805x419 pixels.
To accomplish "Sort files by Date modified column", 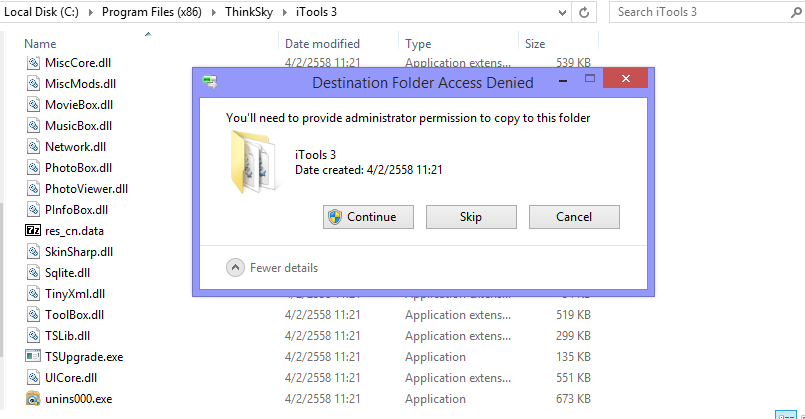I will point(322,44).
